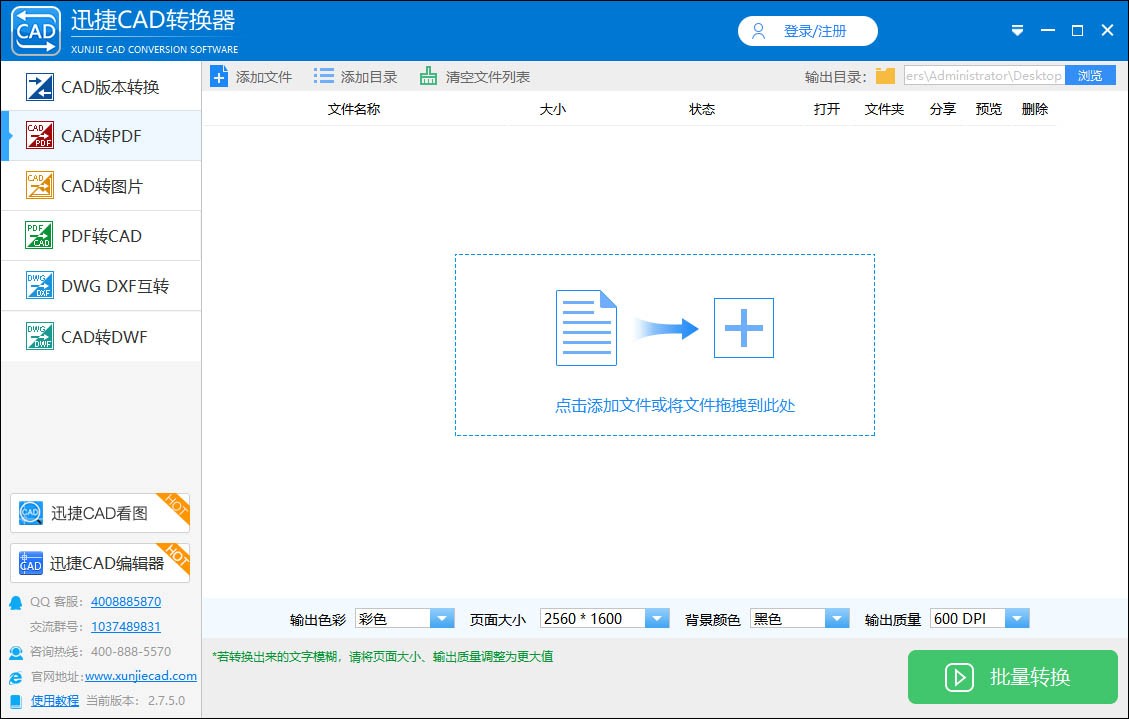
Task: Click the add-file drop zone area
Action: click(665, 345)
